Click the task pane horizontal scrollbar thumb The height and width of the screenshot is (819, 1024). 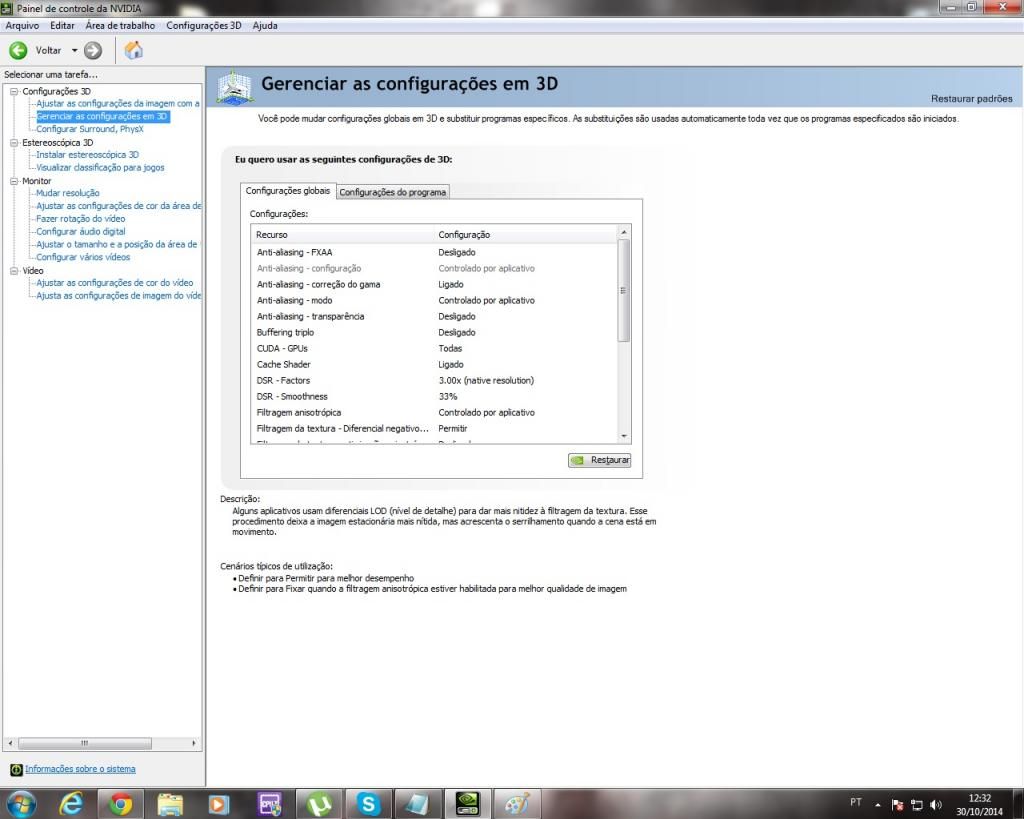[x=85, y=743]
